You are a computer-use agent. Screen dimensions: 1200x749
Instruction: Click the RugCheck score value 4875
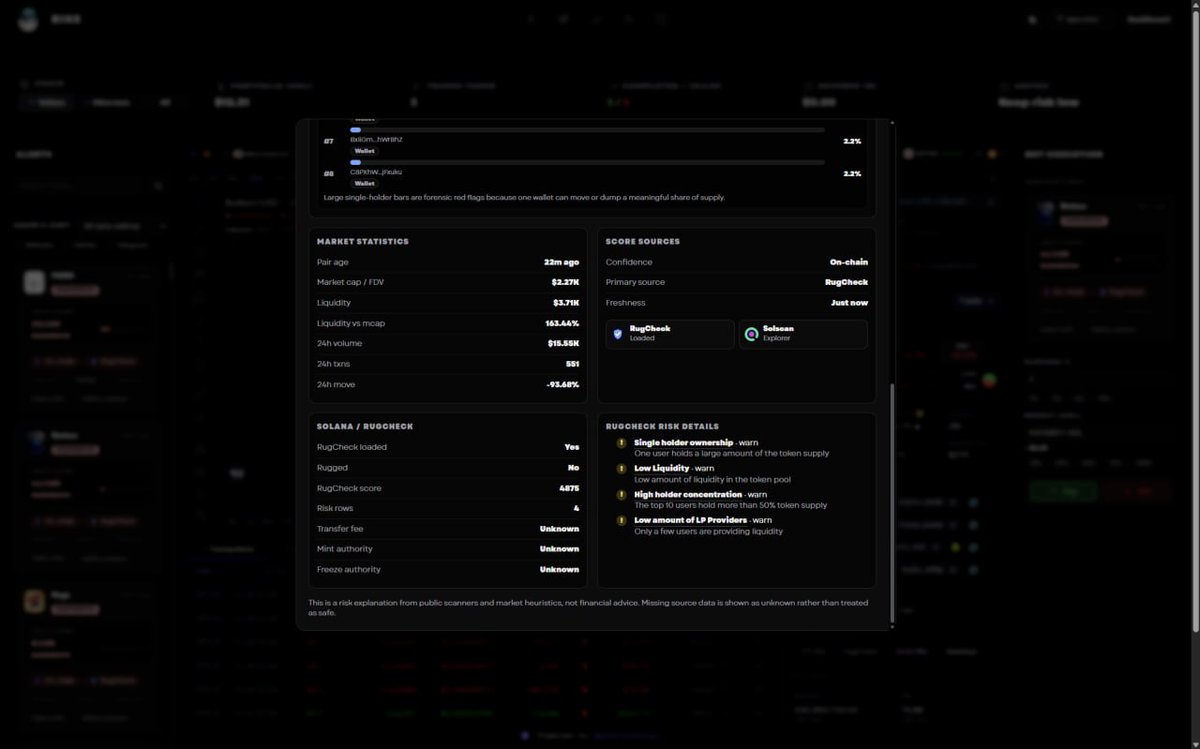tap(569, 488)
